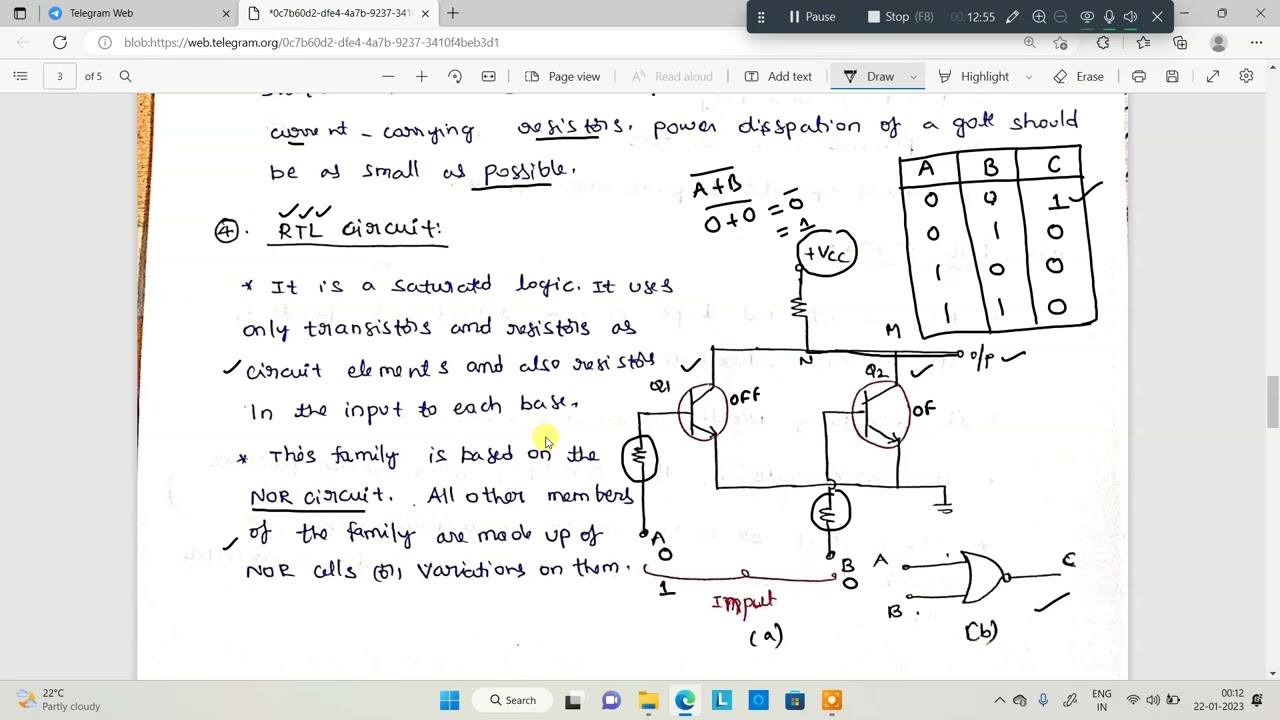Expand the Draw tool options dropdown

pyautogui.click(x=913, y=76)
